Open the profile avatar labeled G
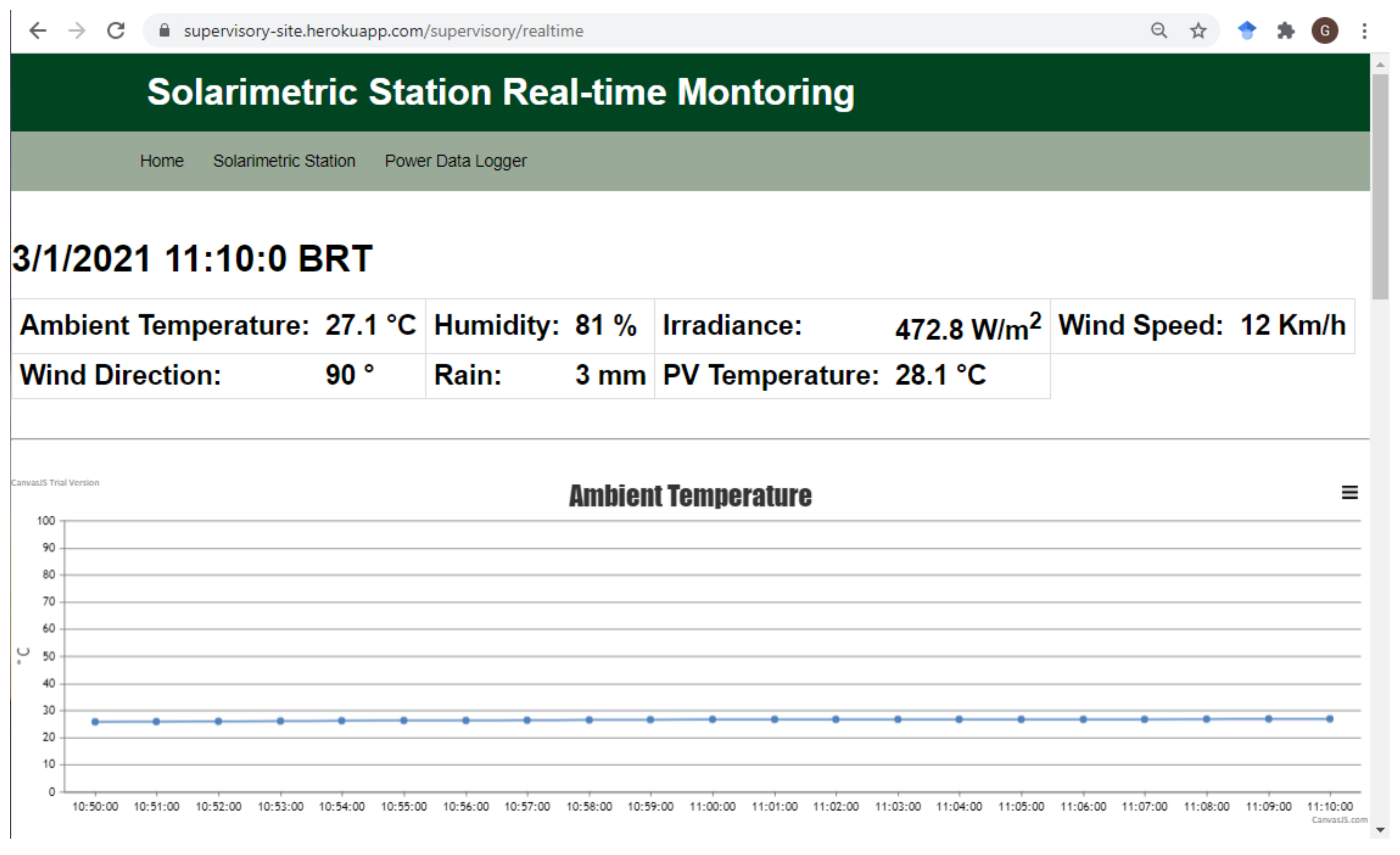 [x=1324, y=31]
